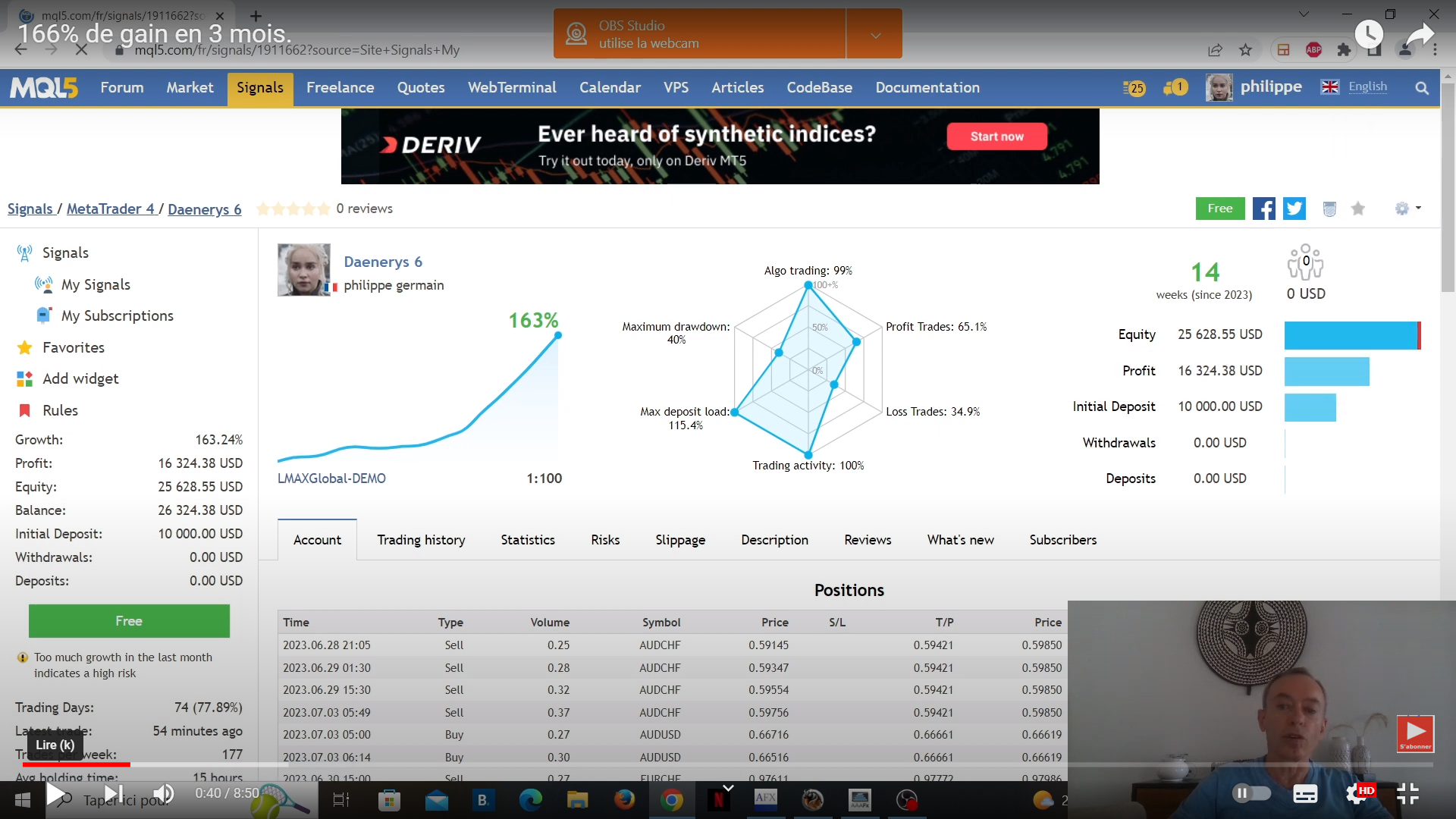Switch to the Statistics tab
The height and width of the screenshot is (819, 1456).
[528, 540]
